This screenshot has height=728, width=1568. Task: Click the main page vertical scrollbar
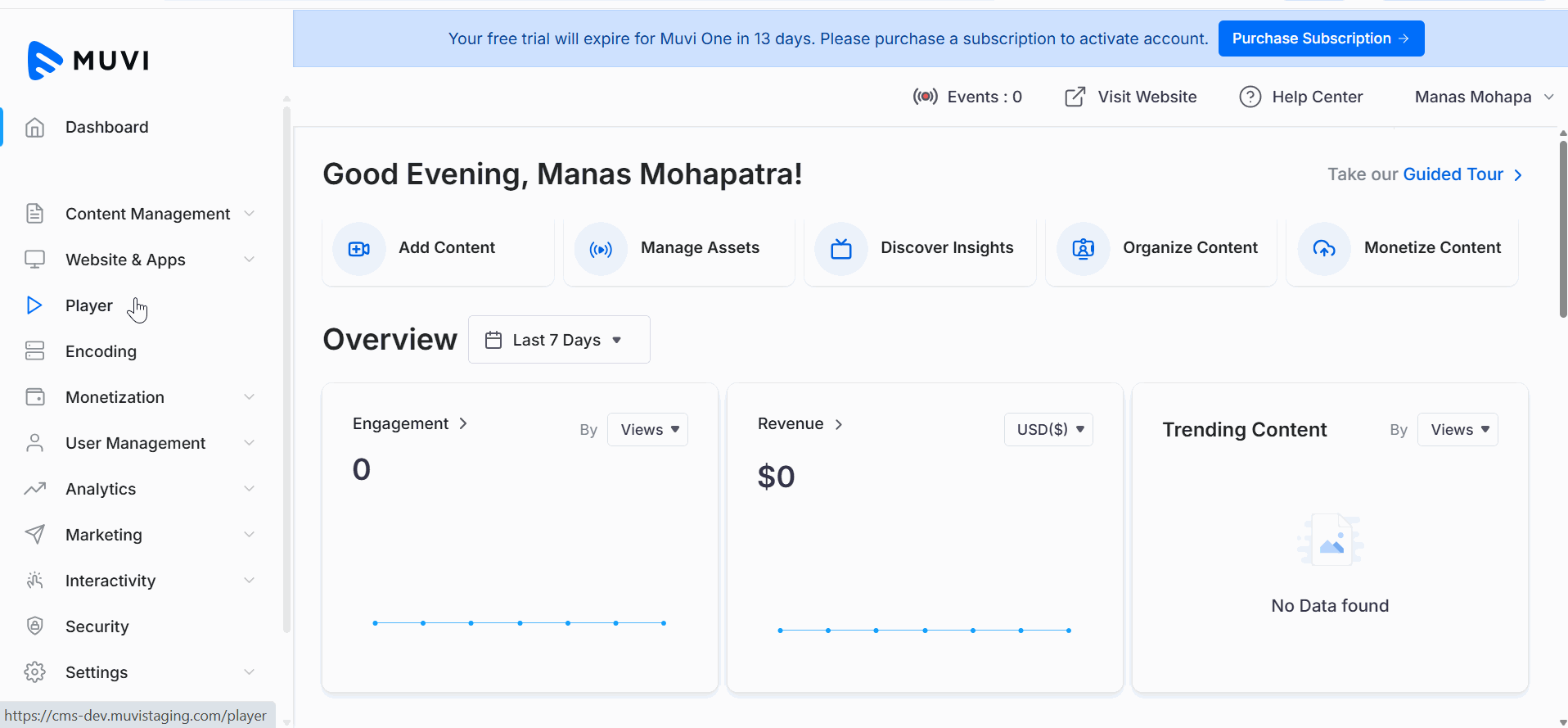[1562, 229]
